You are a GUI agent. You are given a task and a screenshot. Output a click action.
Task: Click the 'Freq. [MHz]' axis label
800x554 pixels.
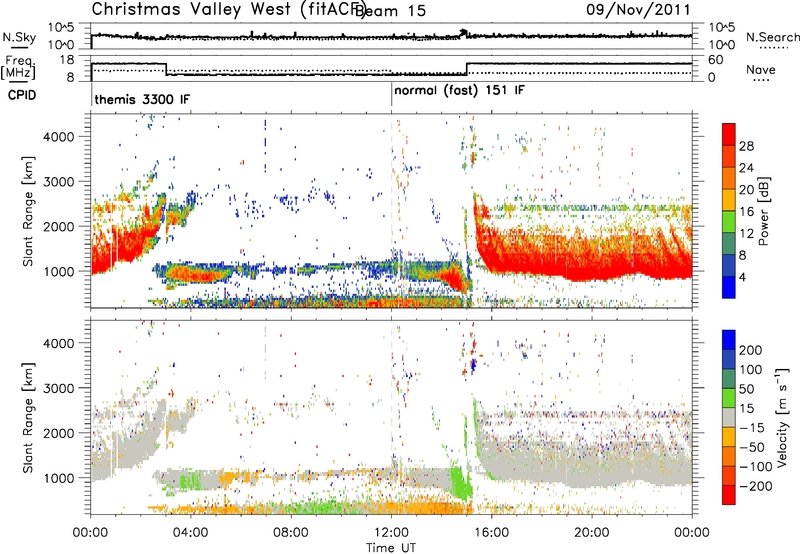(18, 68)
